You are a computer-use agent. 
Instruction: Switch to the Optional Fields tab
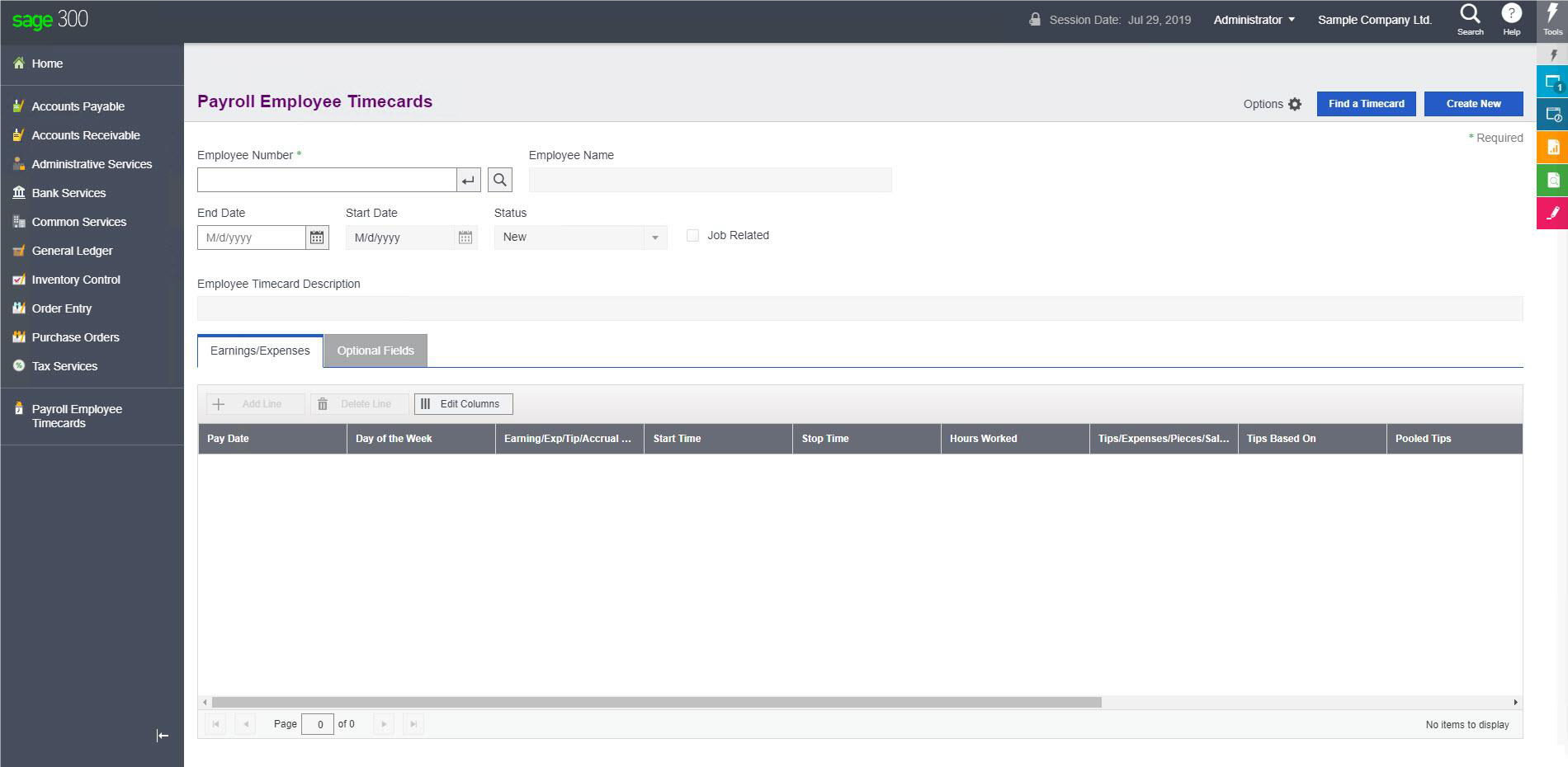click(x=375, y=351)
